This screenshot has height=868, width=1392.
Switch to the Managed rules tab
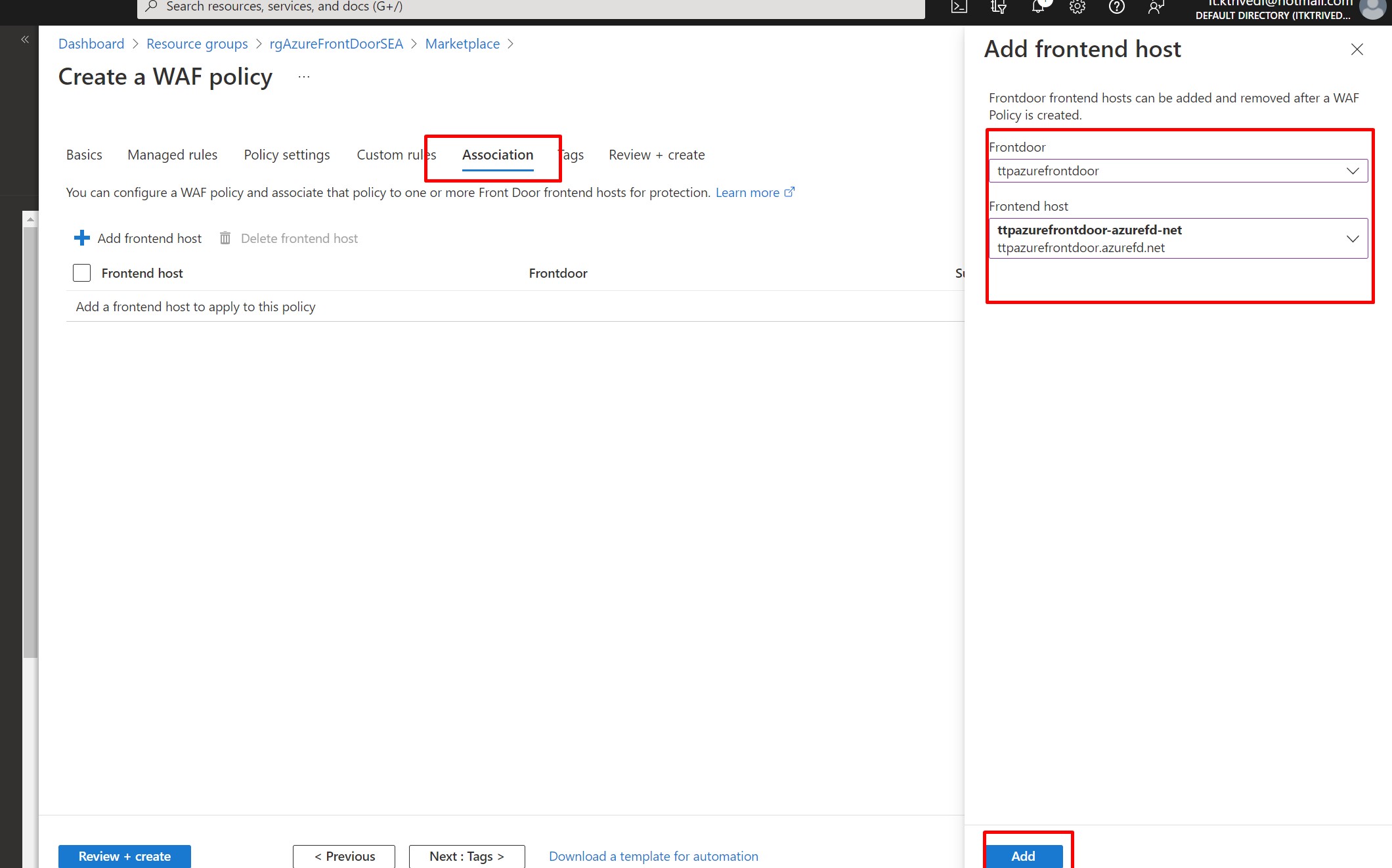tap(172, 155)
